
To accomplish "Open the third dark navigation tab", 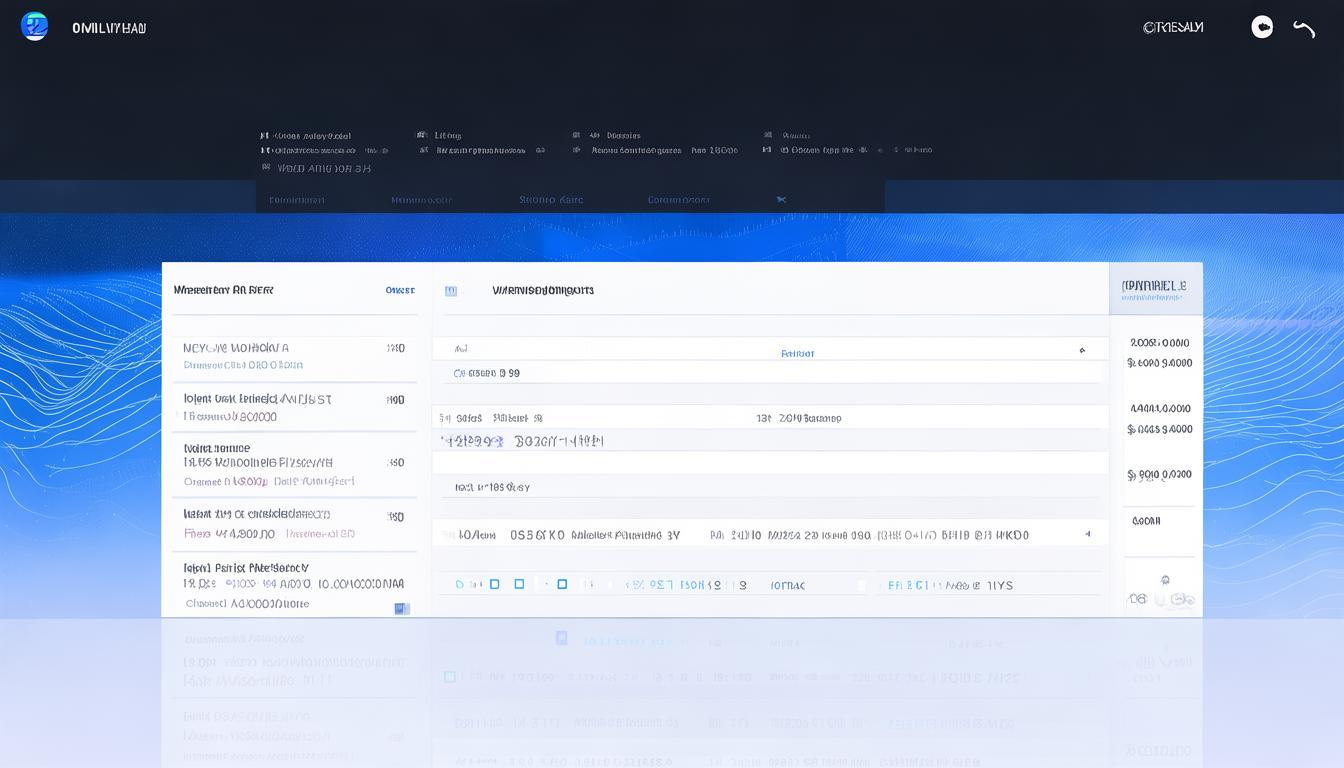I will [x=551, y=199].
